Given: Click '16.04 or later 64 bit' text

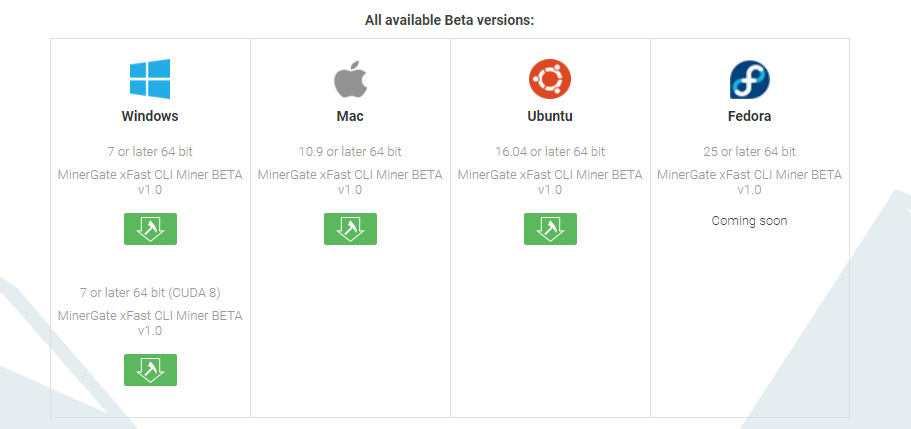Looking at the screenshot, I should [550, 152].
